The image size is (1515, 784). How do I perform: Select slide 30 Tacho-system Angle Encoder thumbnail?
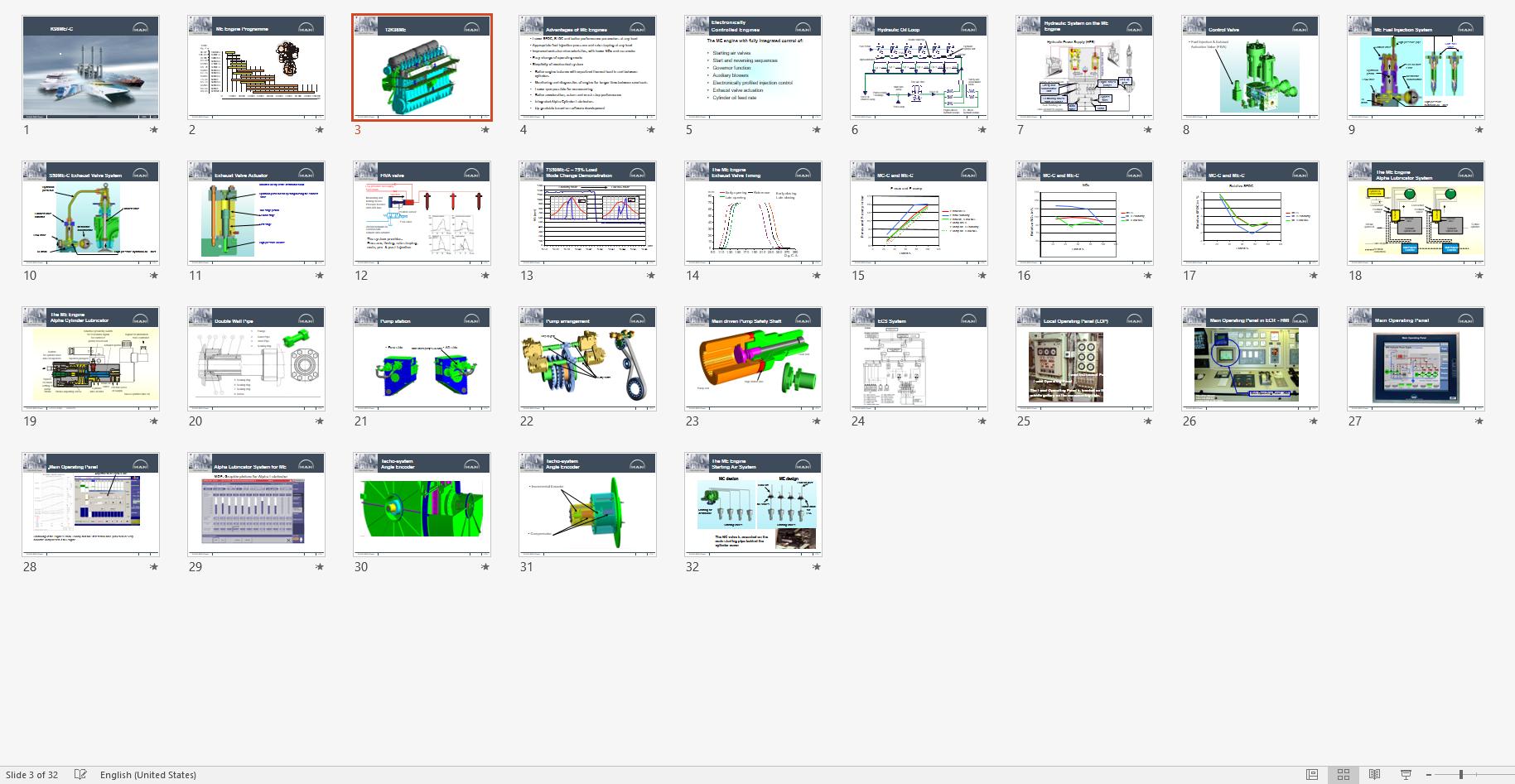(x=422, y=504)
